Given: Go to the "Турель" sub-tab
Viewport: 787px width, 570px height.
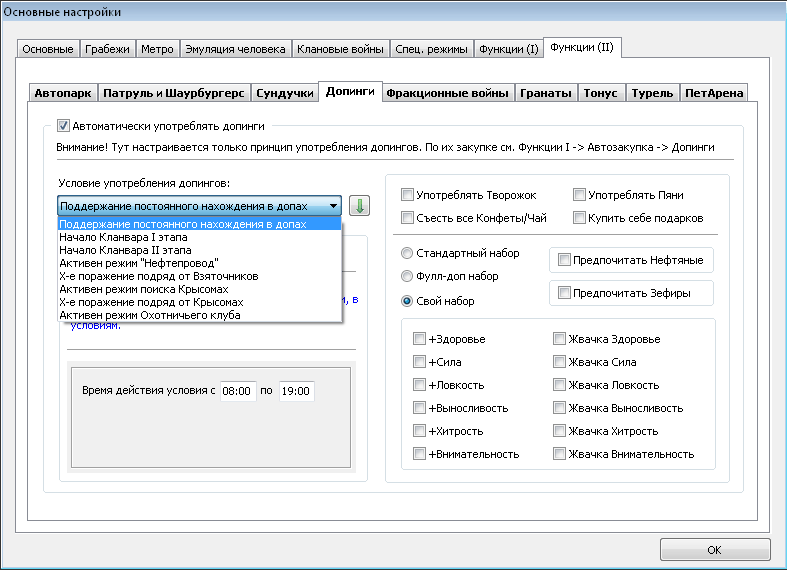Looking at the screenshot, I should coord(652,93).
